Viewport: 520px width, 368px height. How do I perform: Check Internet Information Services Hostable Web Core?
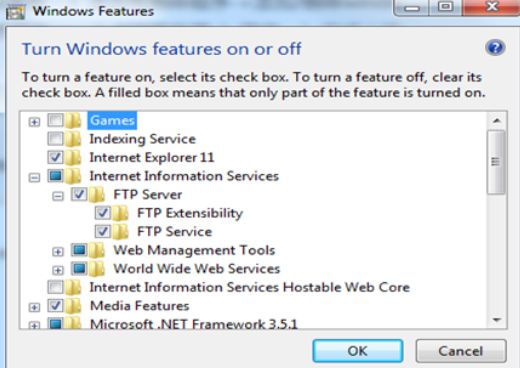click(x=55, y=287)
